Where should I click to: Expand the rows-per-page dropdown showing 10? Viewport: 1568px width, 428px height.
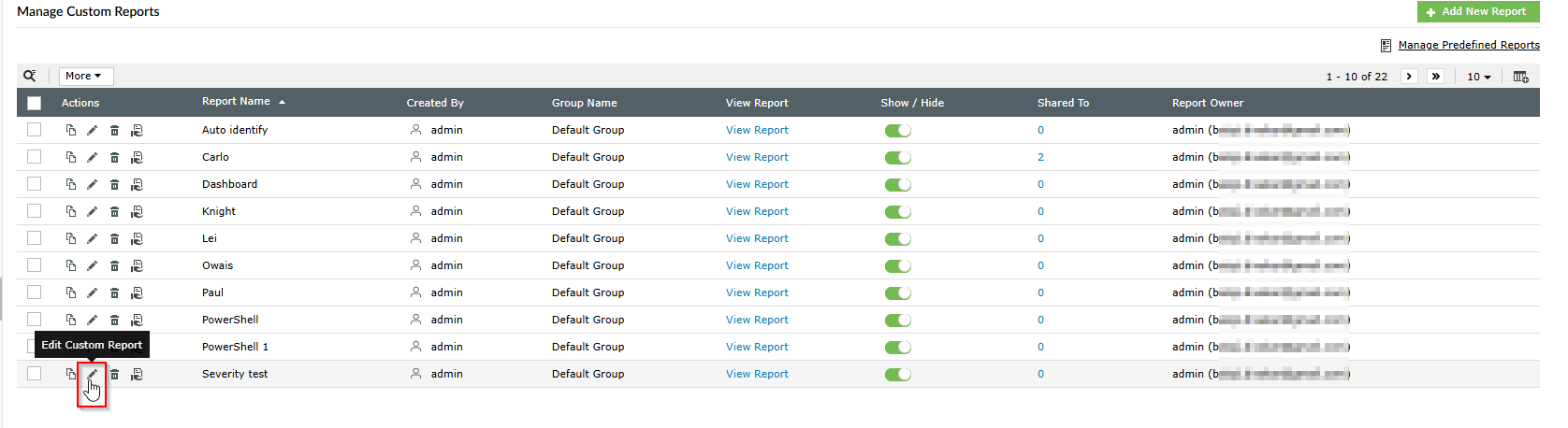1478,77
